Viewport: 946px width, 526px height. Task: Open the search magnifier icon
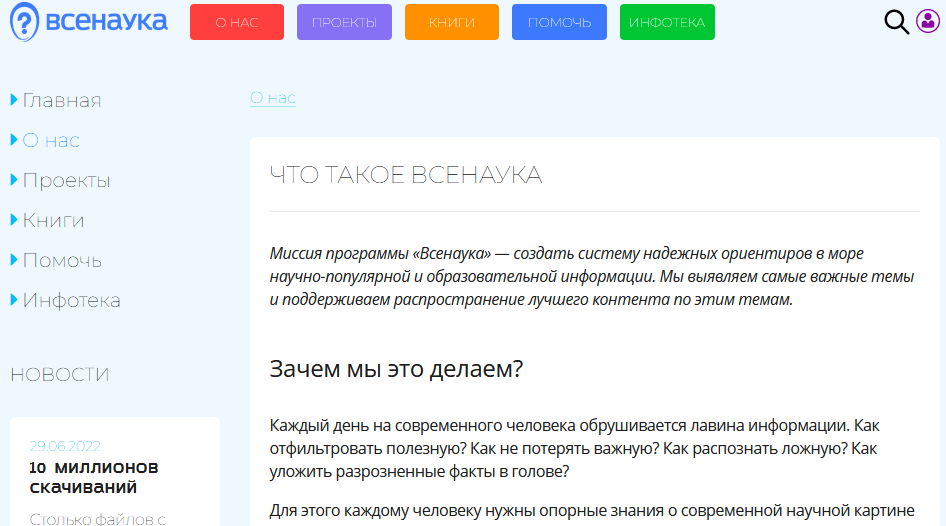(897, 22)
